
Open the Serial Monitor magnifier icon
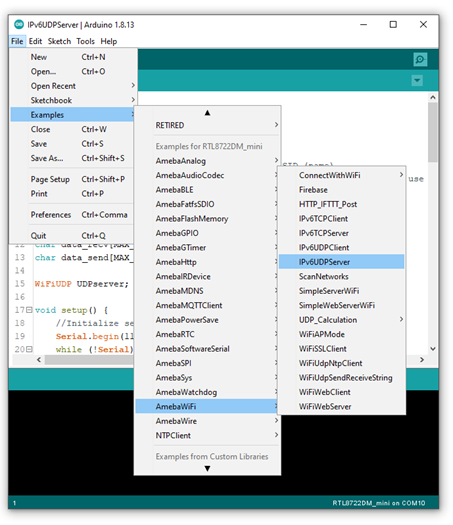pyautogui.click(x=420, y=60)
